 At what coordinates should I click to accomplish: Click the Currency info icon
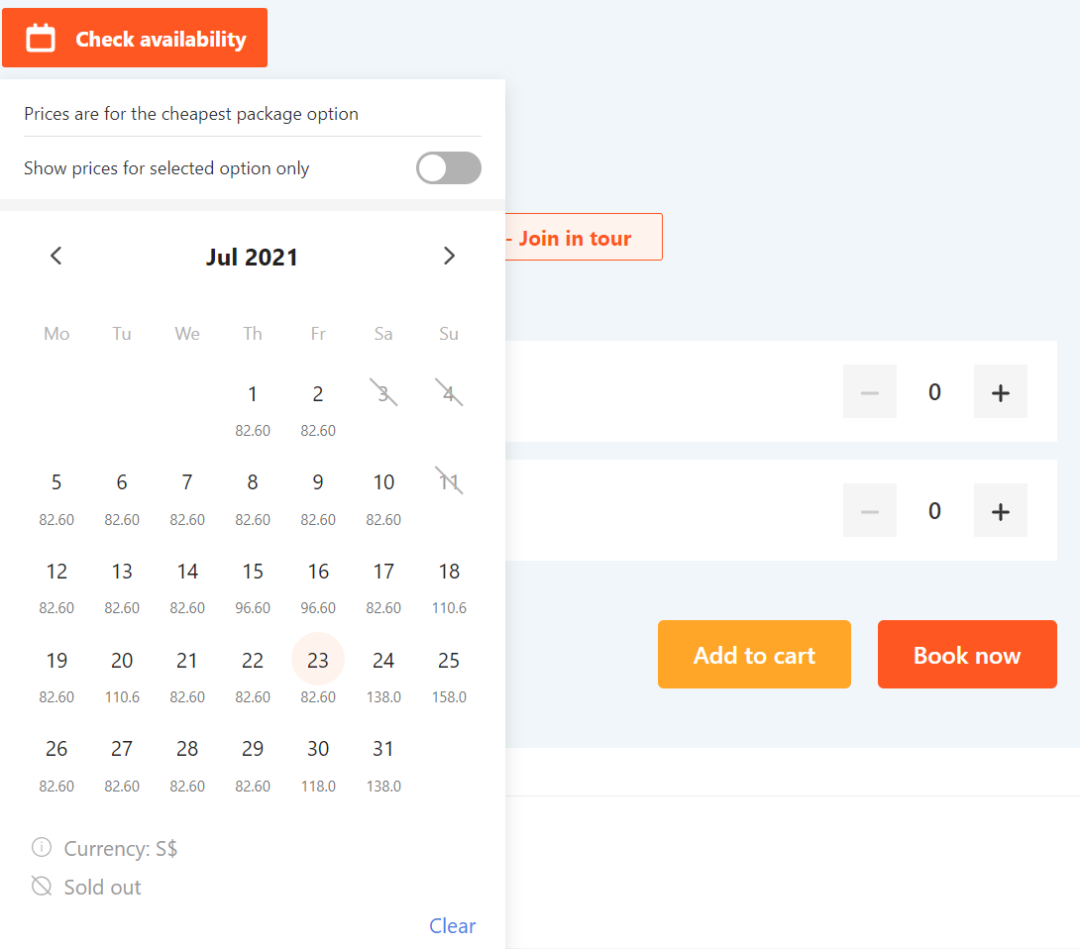[41, 847]
